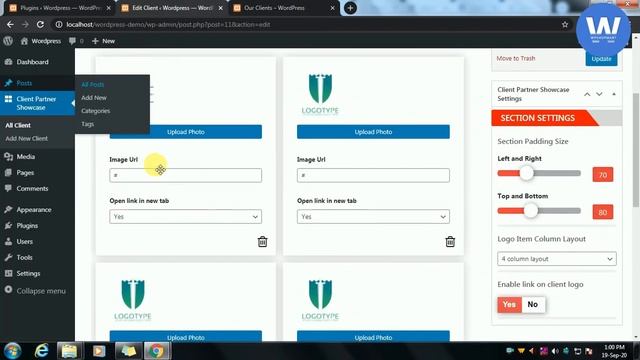Focus Image Url field in first card

pos(186,175)
